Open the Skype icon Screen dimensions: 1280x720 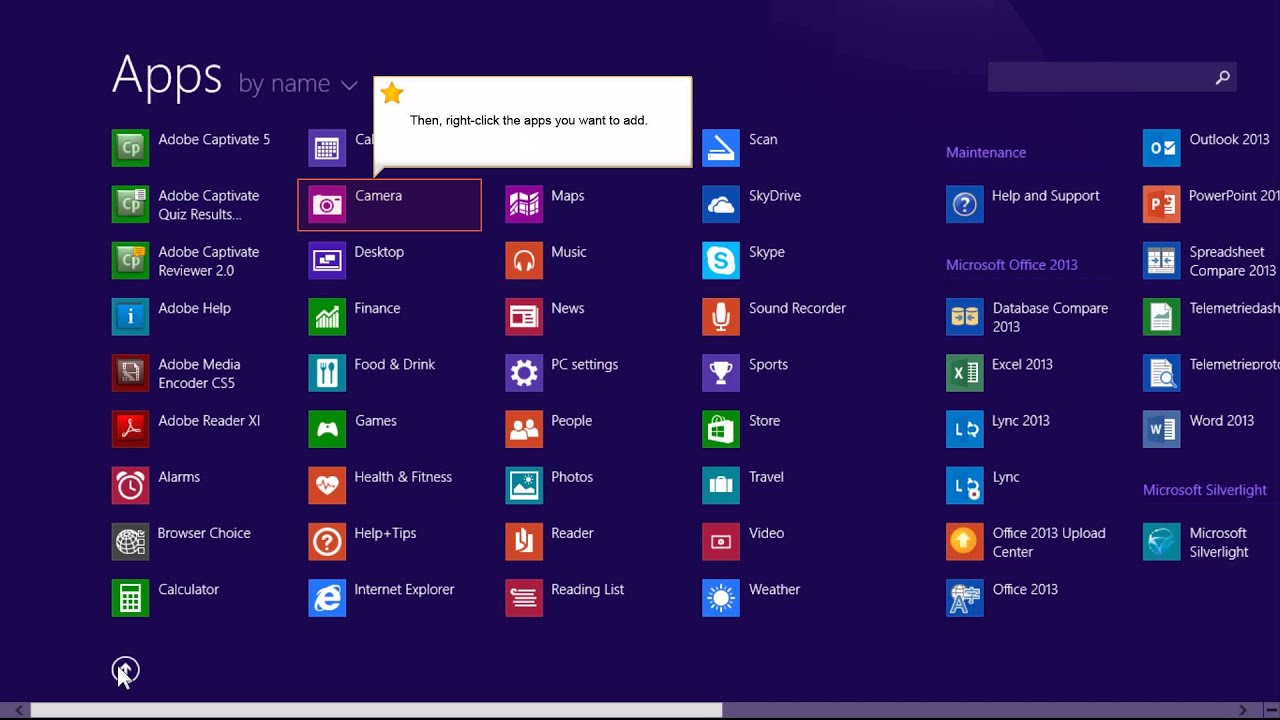point(721,261)
